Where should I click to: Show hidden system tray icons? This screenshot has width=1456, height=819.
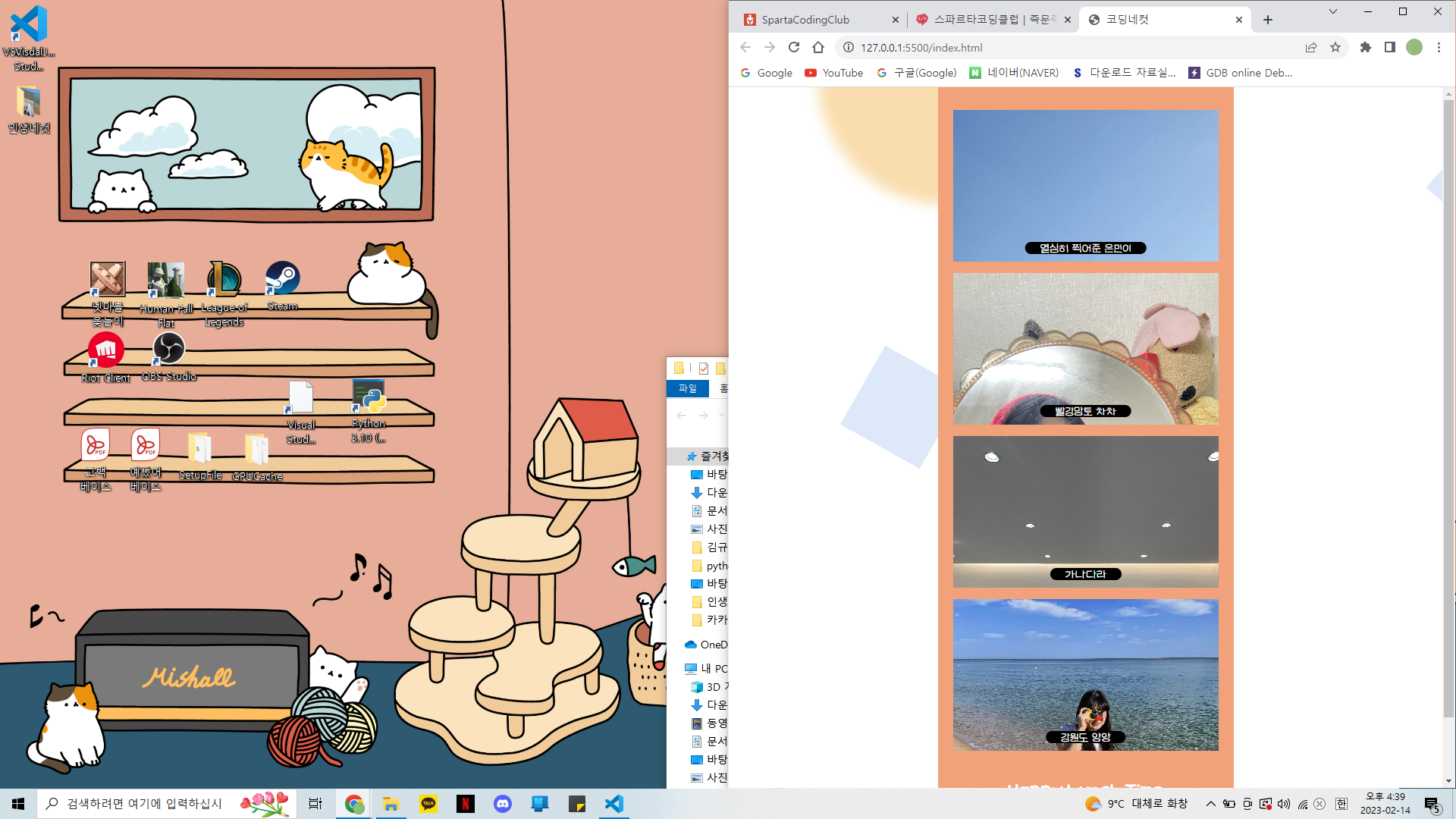[x=1210, y=804]
